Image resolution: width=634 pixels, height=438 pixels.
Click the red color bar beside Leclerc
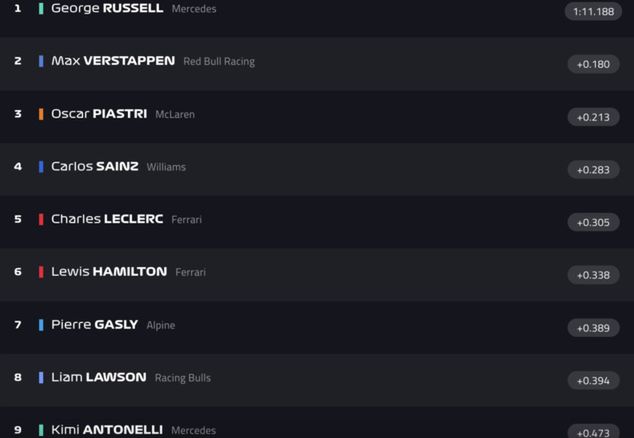41,219
